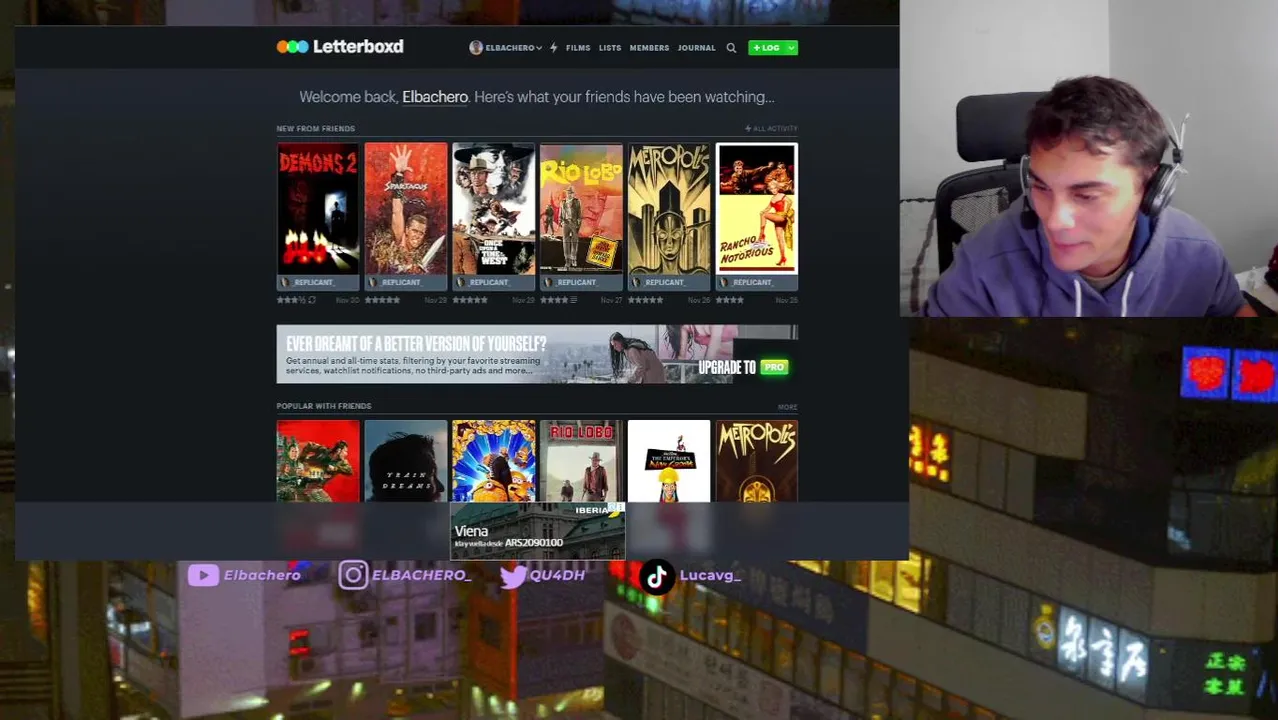The width and height of the screenshot is (1278, 720).
Task: Open the MEMBERS menu item
Action: (649, 48)
